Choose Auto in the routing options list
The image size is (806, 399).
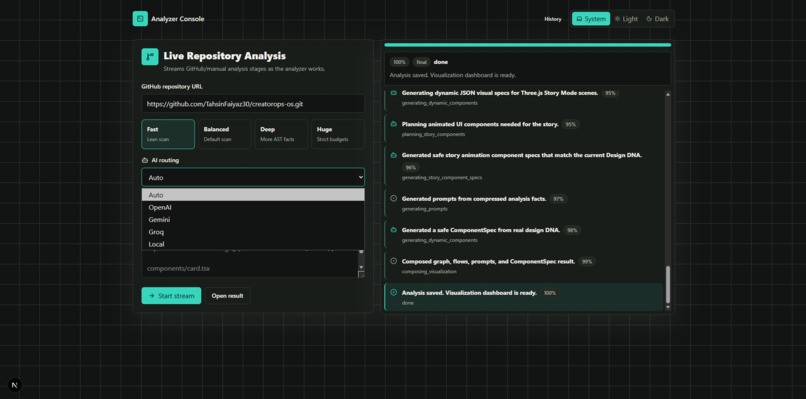point(253,195)
